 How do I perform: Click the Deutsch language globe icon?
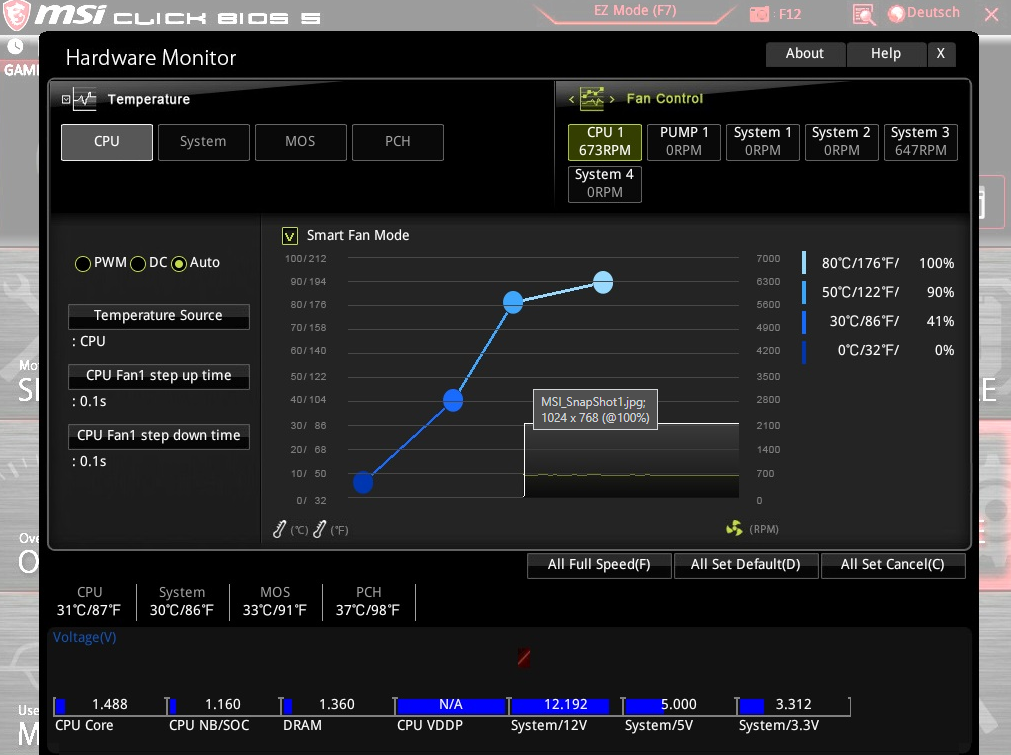point(896,14)
